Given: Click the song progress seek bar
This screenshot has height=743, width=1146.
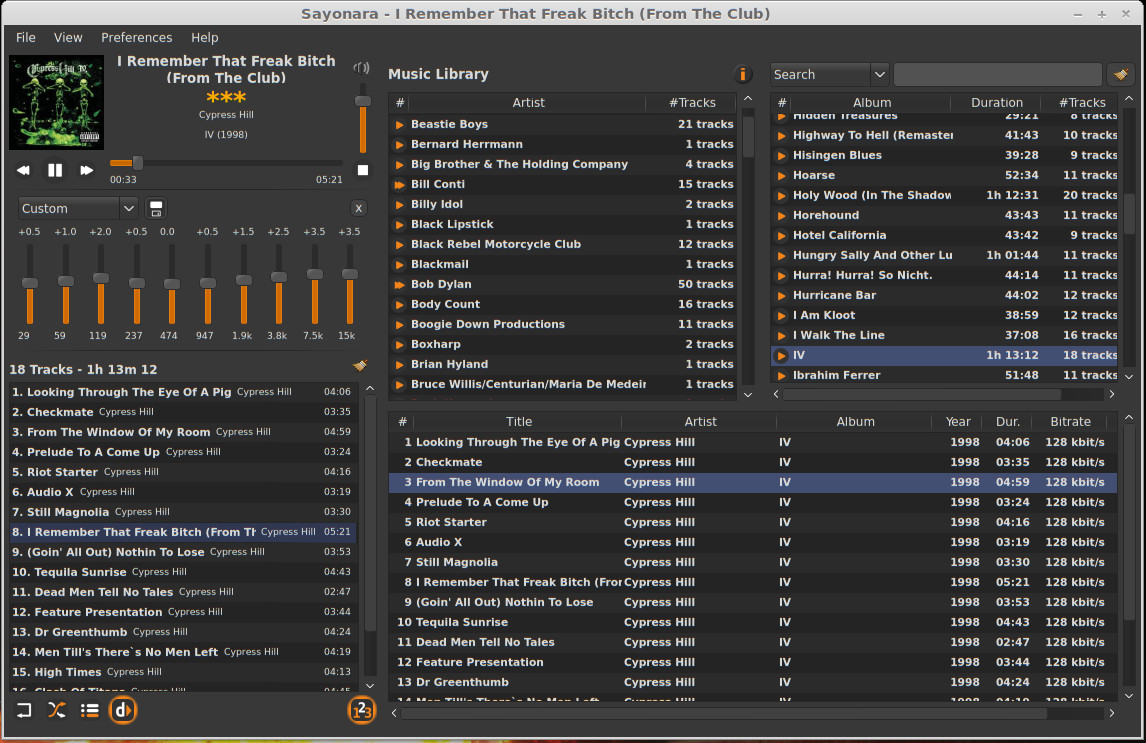Looking at the screenshot, I should 226,163.
